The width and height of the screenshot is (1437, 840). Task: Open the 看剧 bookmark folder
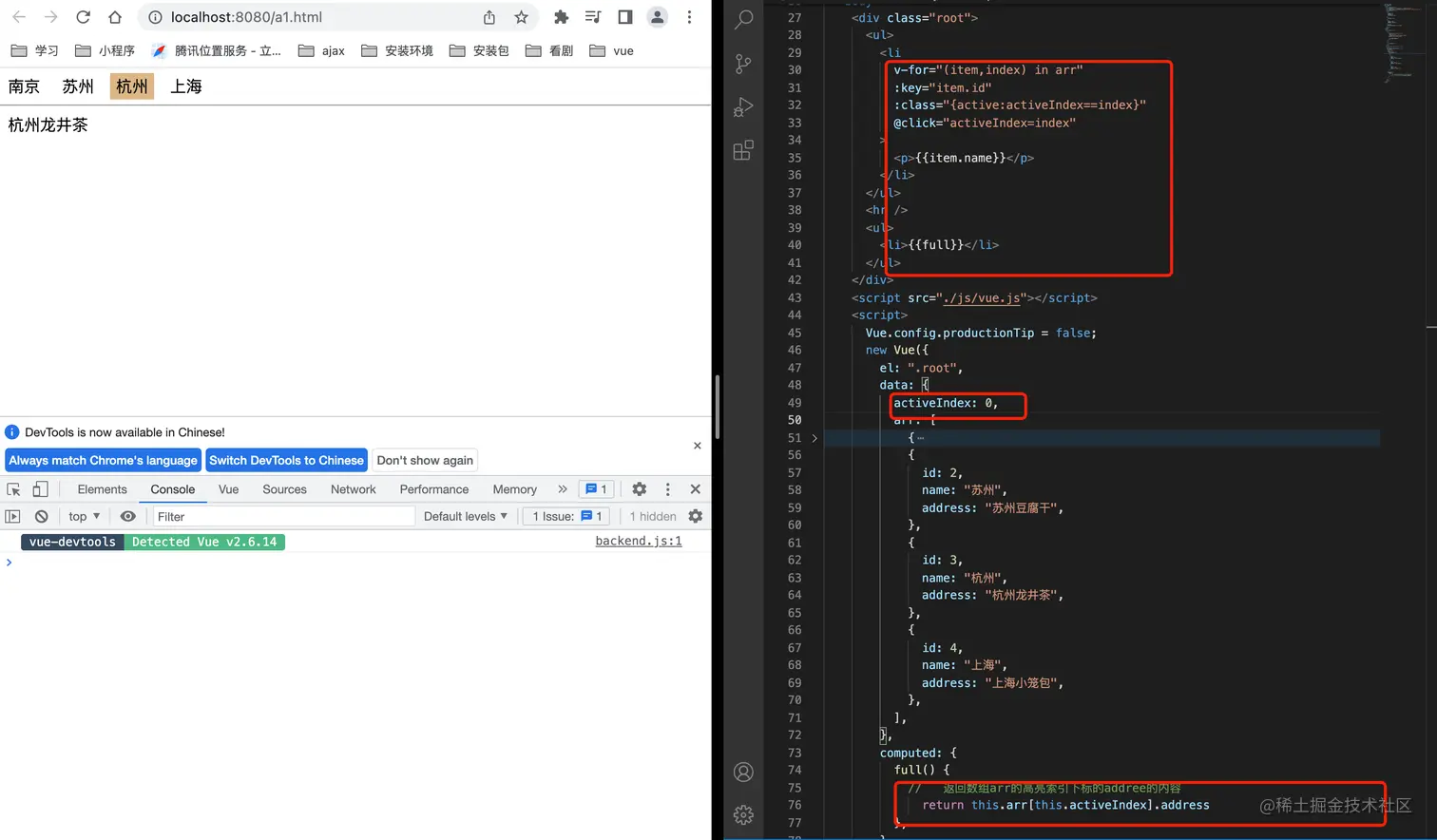[549, 50]
